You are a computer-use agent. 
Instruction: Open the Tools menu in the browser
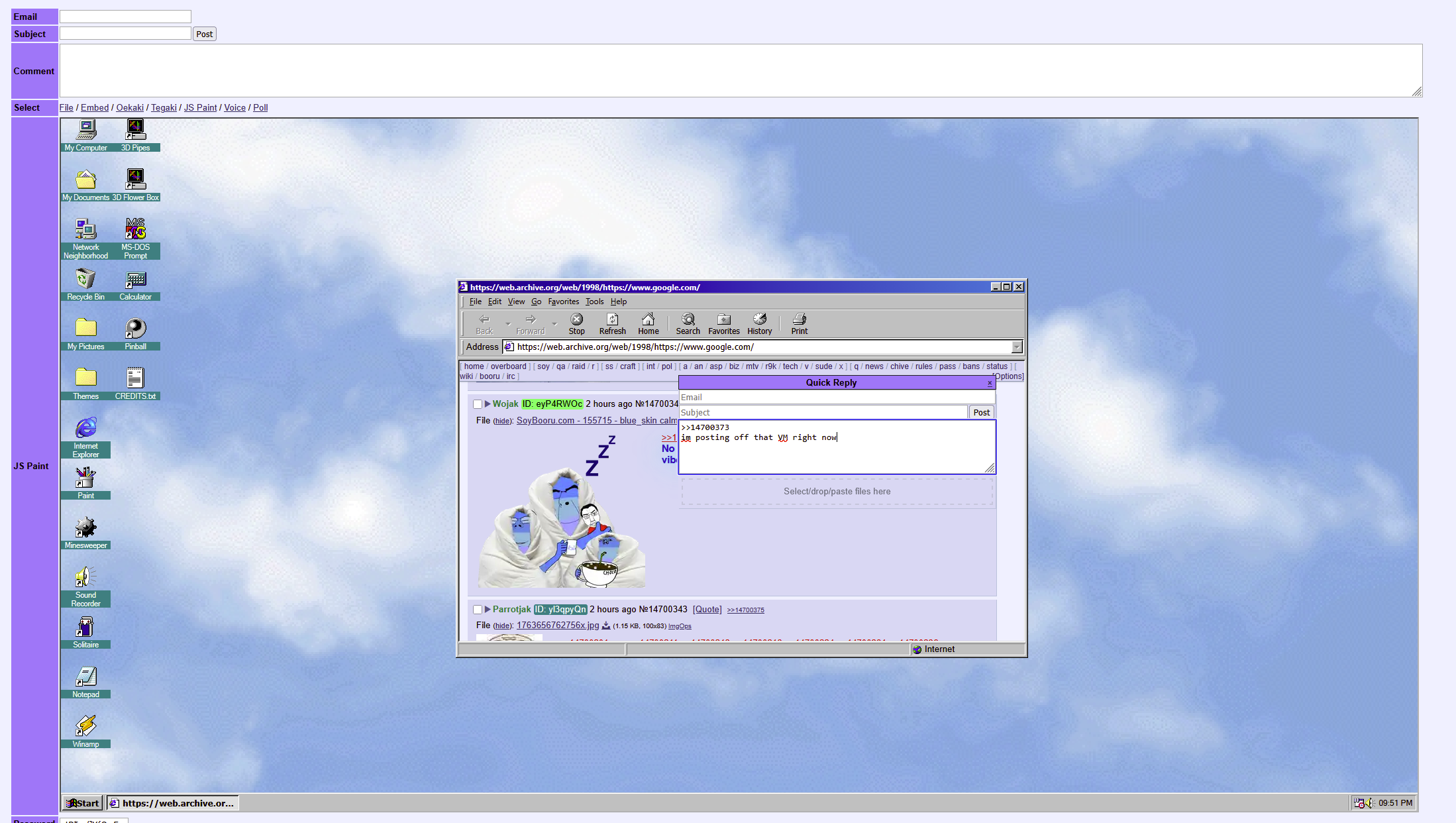point(594,302)
